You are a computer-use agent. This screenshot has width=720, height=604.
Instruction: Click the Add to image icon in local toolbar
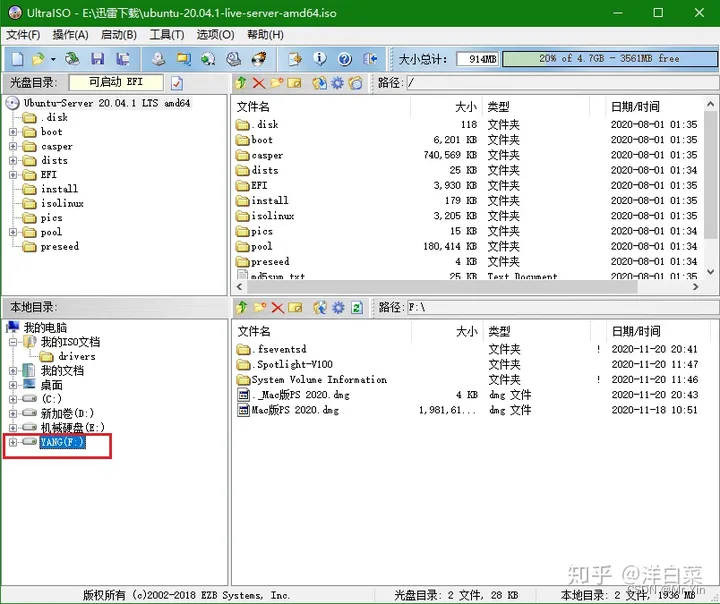[320, 307]
